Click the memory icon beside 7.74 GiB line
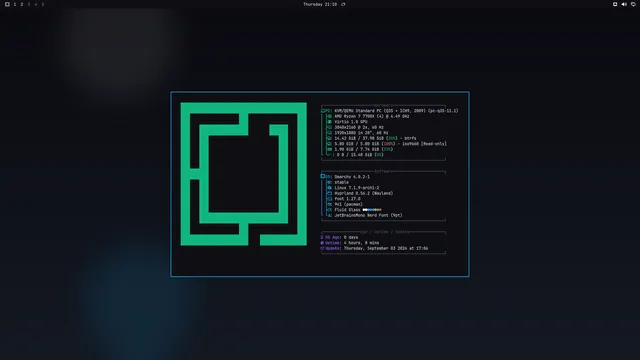640x360 pixels. point(329,149)
